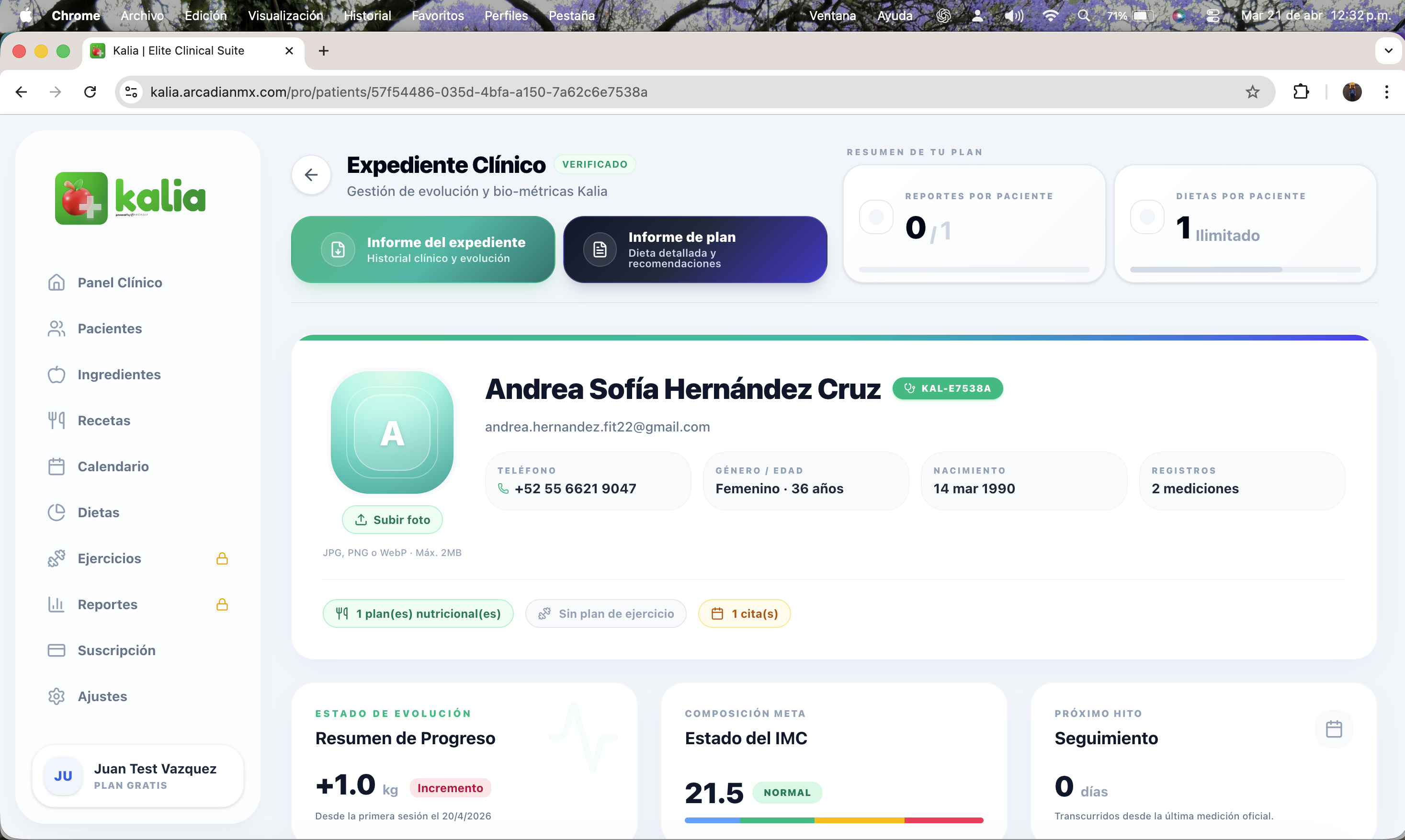Click Reportes por paciente progress bar

click(974, 270)
